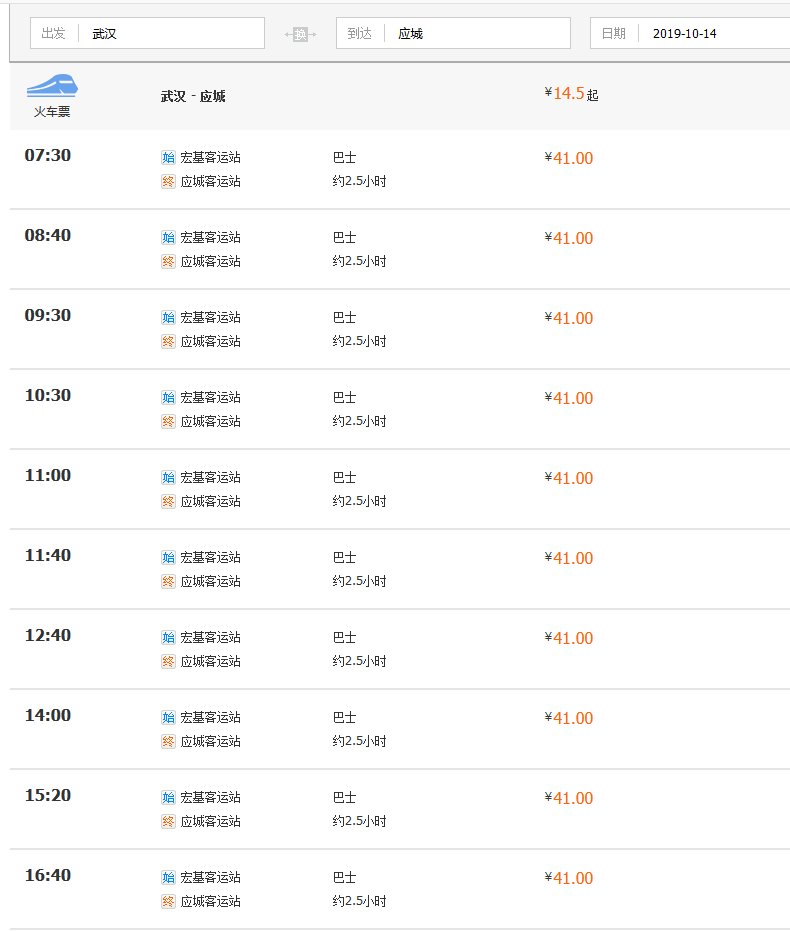Click 宏基客运站 in the 07:30 row

point(211,157)
